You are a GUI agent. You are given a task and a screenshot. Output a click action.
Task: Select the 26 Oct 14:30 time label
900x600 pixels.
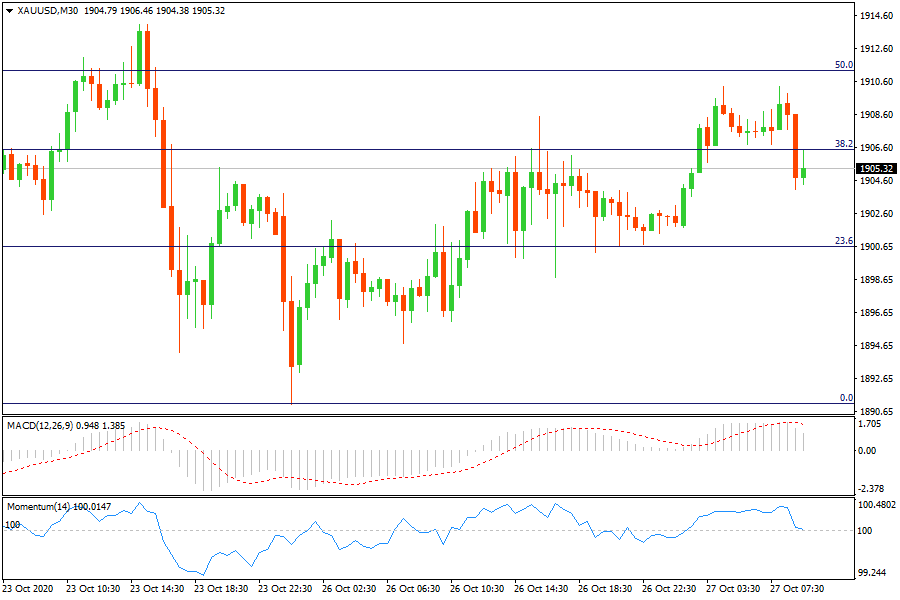pyautogui.click(x=540, y=589)
